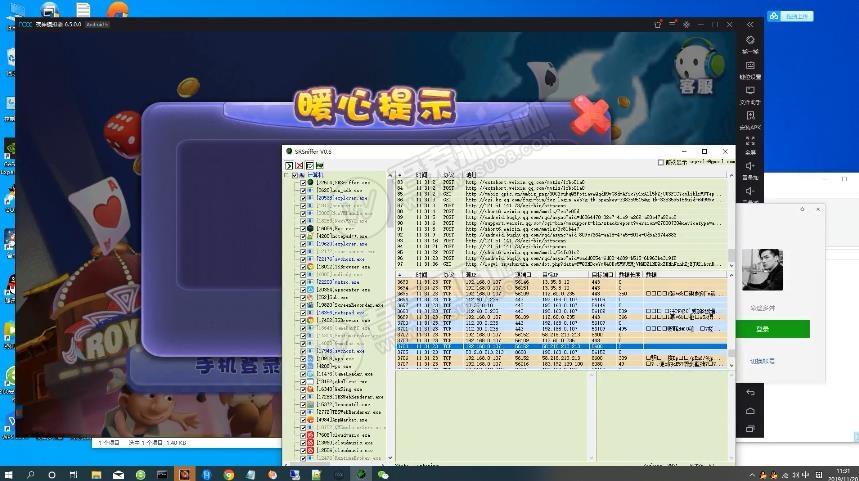Open Nox settings gear in title bar

click(686, 25)
